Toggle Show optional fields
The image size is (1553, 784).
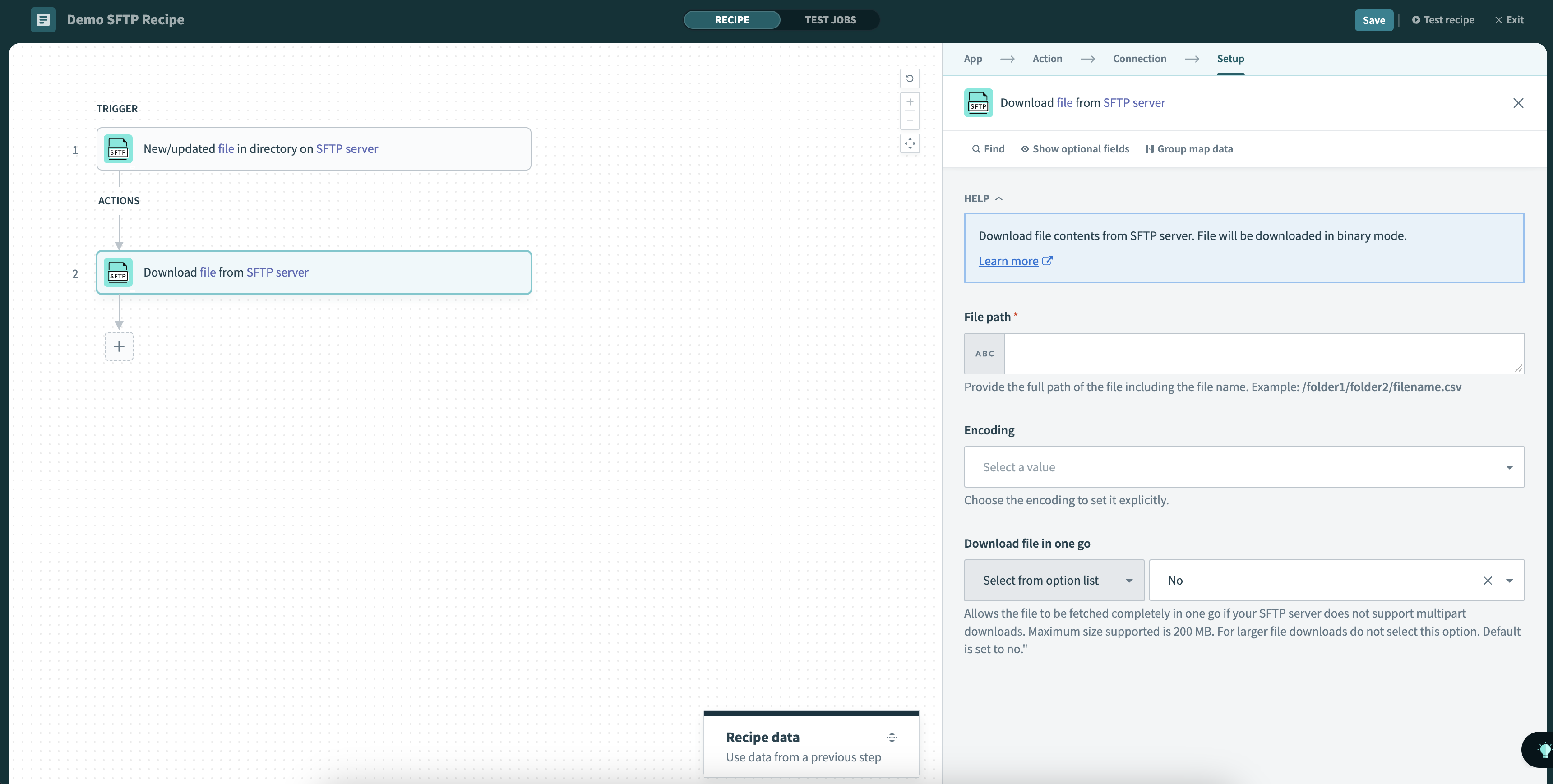1075,148
